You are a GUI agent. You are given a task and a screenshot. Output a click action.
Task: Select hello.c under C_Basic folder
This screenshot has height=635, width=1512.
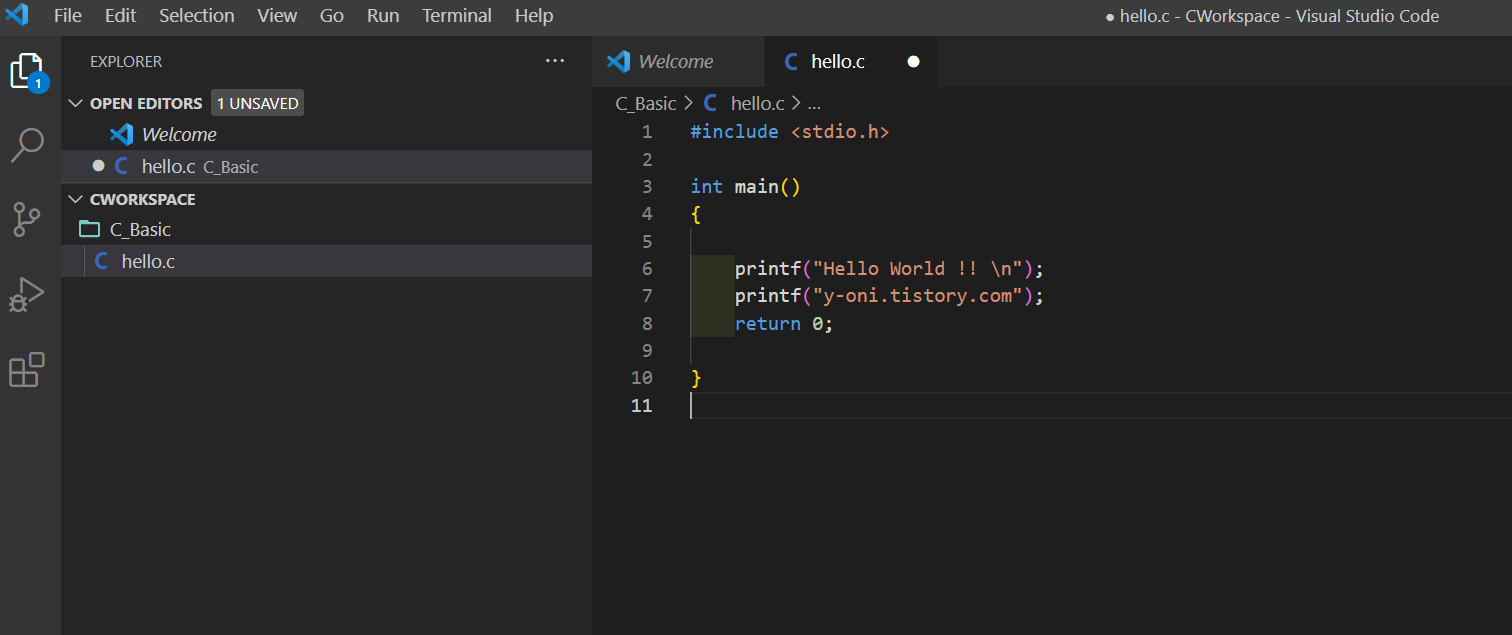(326, 261)
